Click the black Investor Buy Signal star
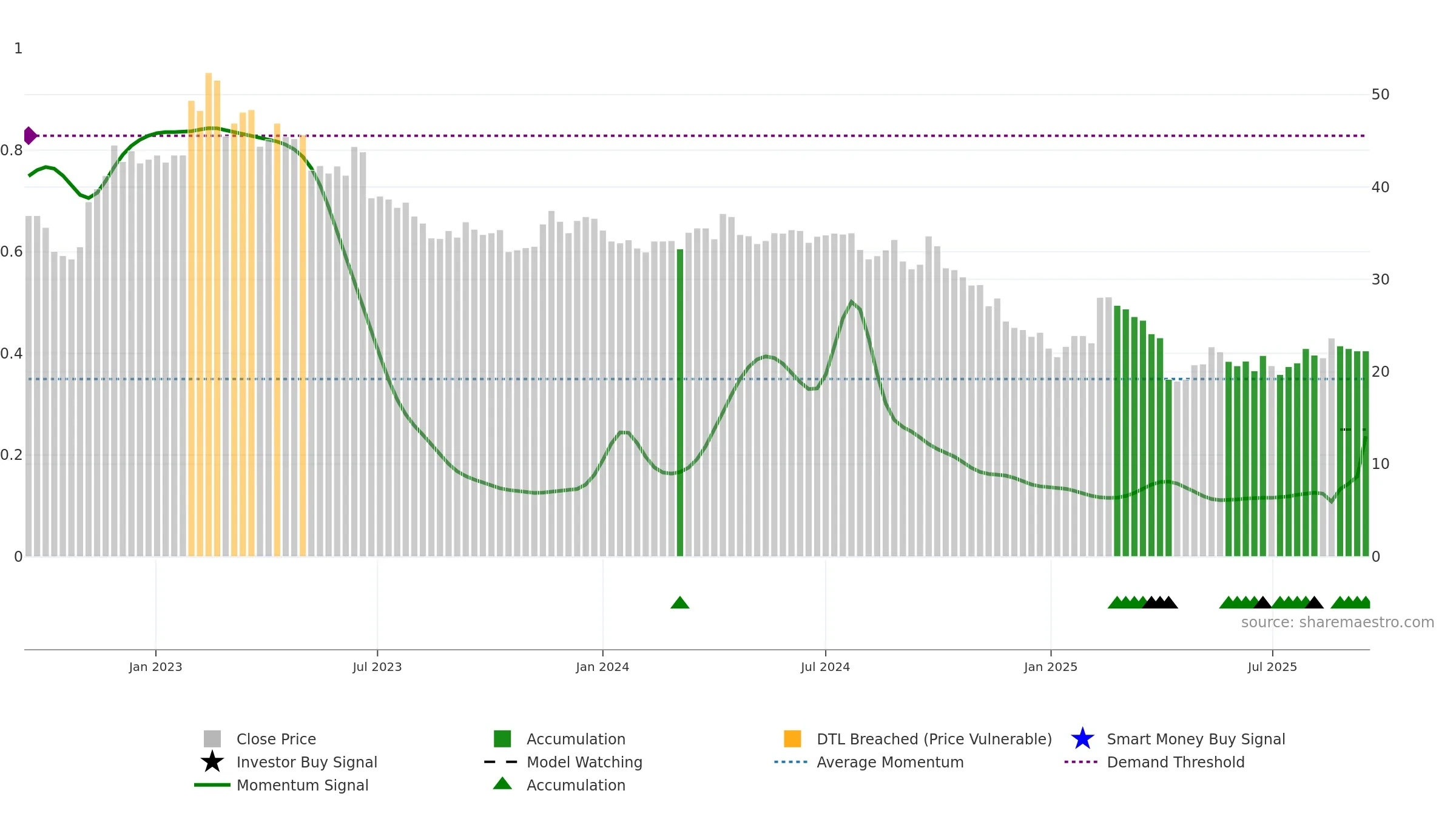1456x819 pixels. point(212,762)
